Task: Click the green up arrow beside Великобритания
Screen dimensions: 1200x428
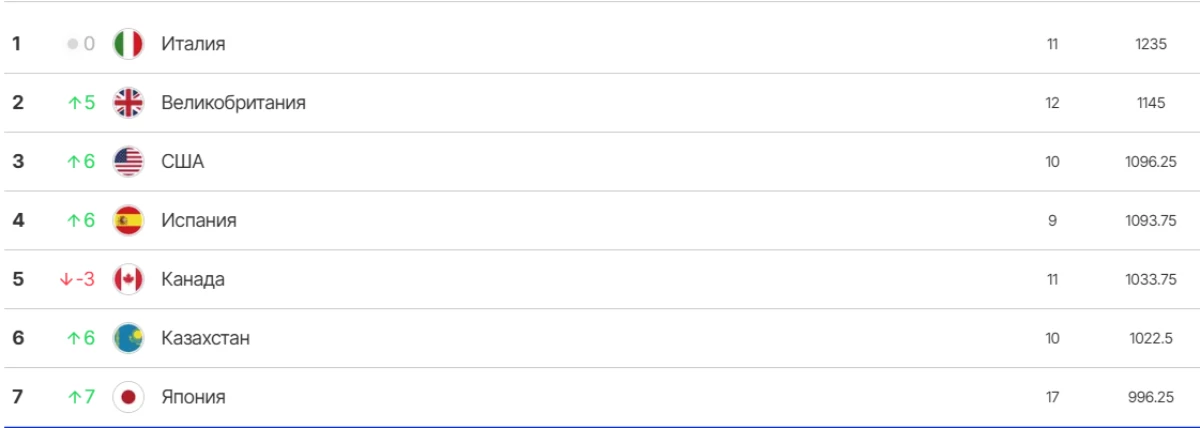Action: [74, 103]
